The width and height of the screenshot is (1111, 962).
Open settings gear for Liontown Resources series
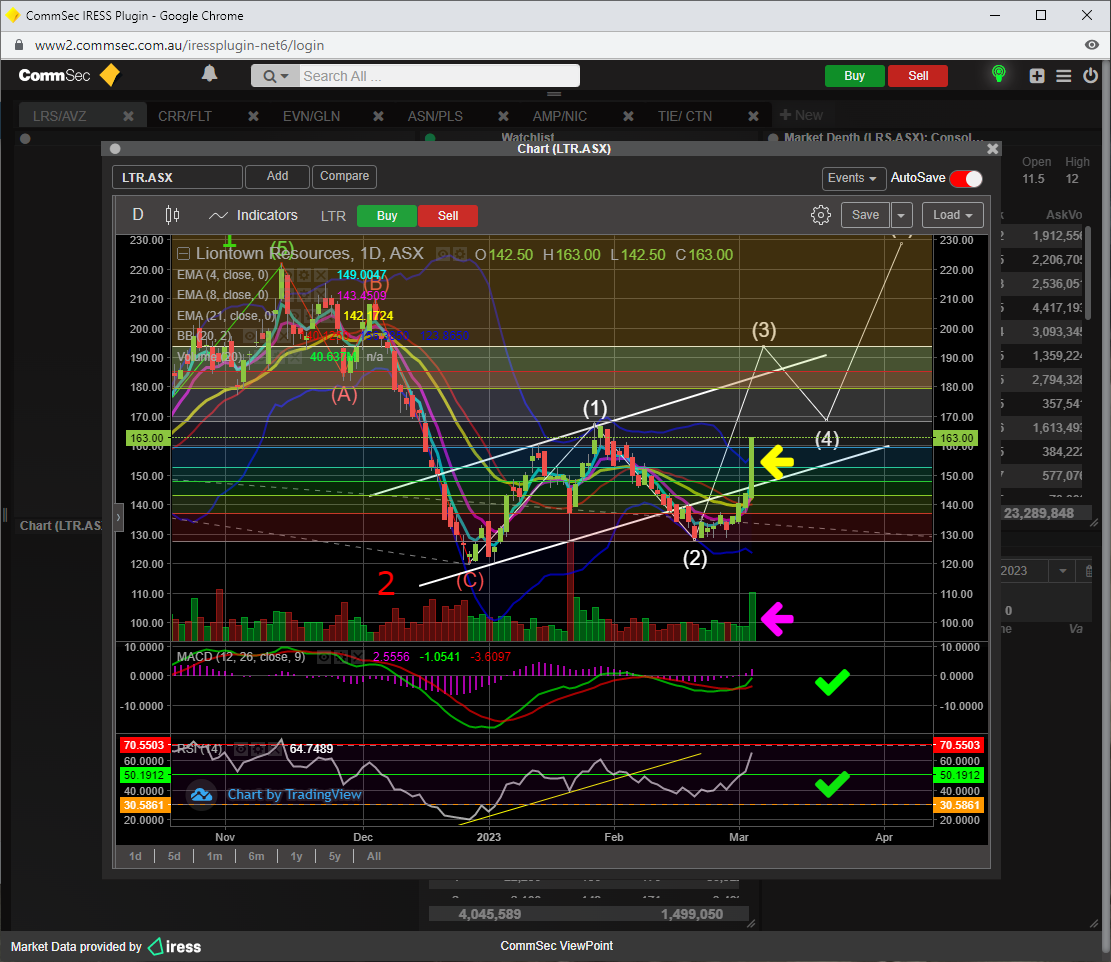[x=460, y=254]
